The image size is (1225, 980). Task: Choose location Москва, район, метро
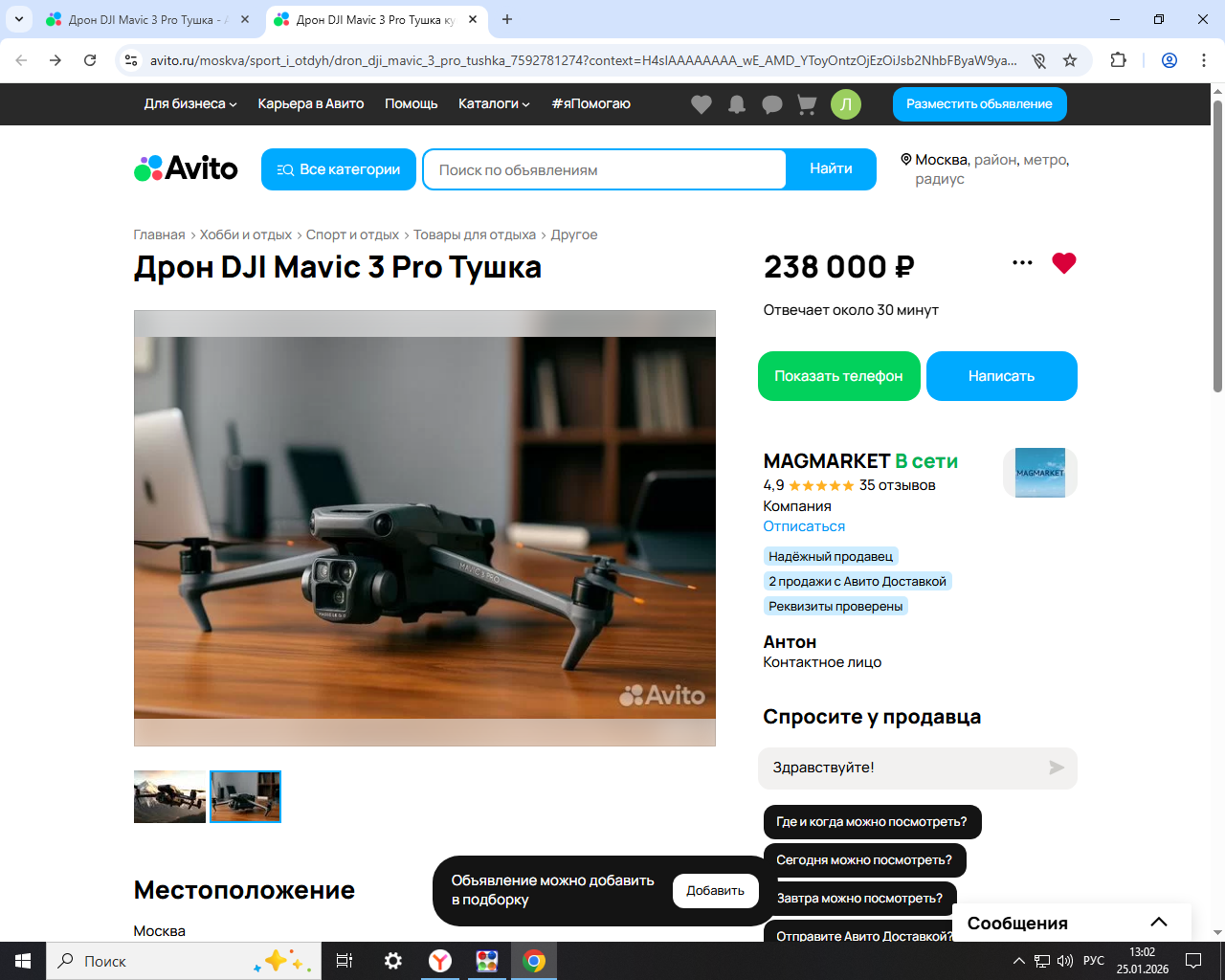pos(986,169)
